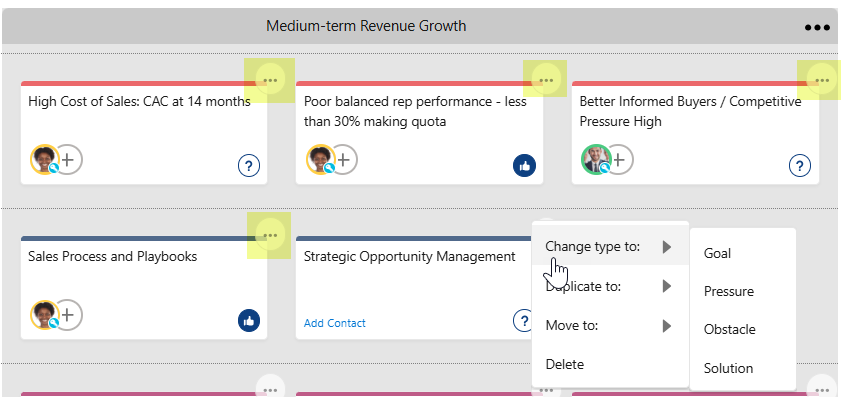Viewport: 846px width, 397px height.
Task: Click the Add Contact link
Action: (x=335, y=323)
